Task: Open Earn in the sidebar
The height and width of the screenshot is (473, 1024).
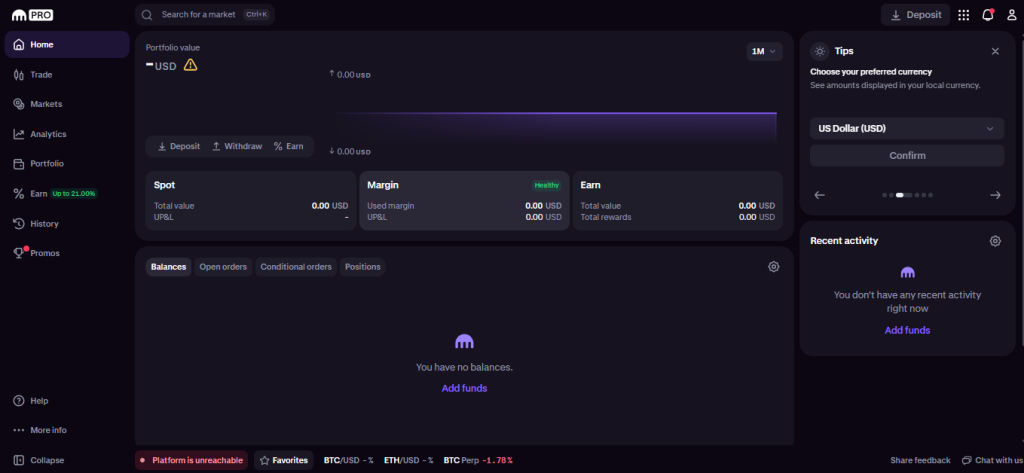Action: [x=67, y=193]
